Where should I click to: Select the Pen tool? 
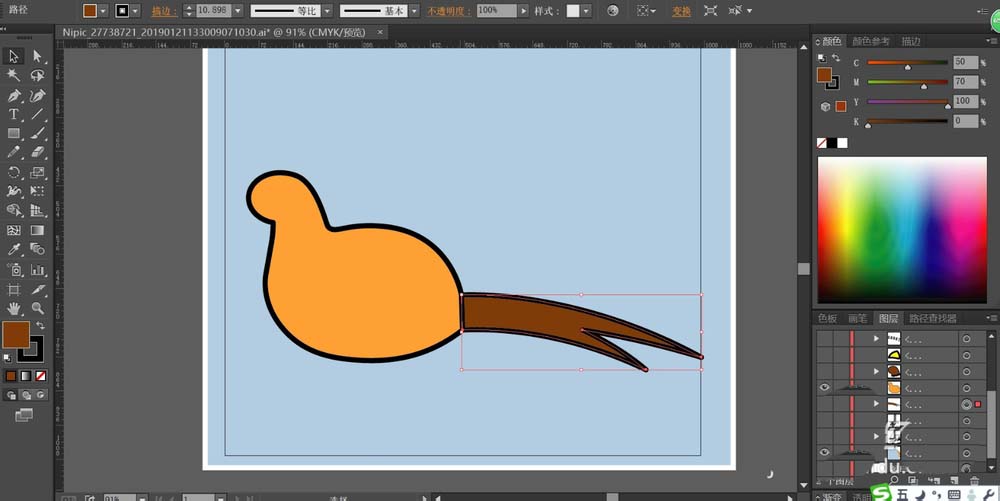(14, 96)
